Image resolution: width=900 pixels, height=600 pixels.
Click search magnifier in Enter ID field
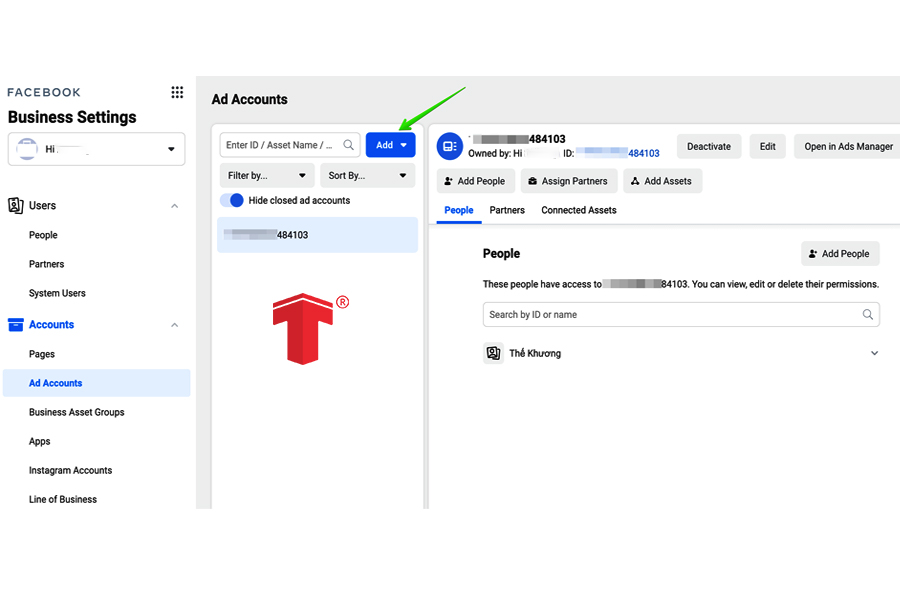coord(348,145)
